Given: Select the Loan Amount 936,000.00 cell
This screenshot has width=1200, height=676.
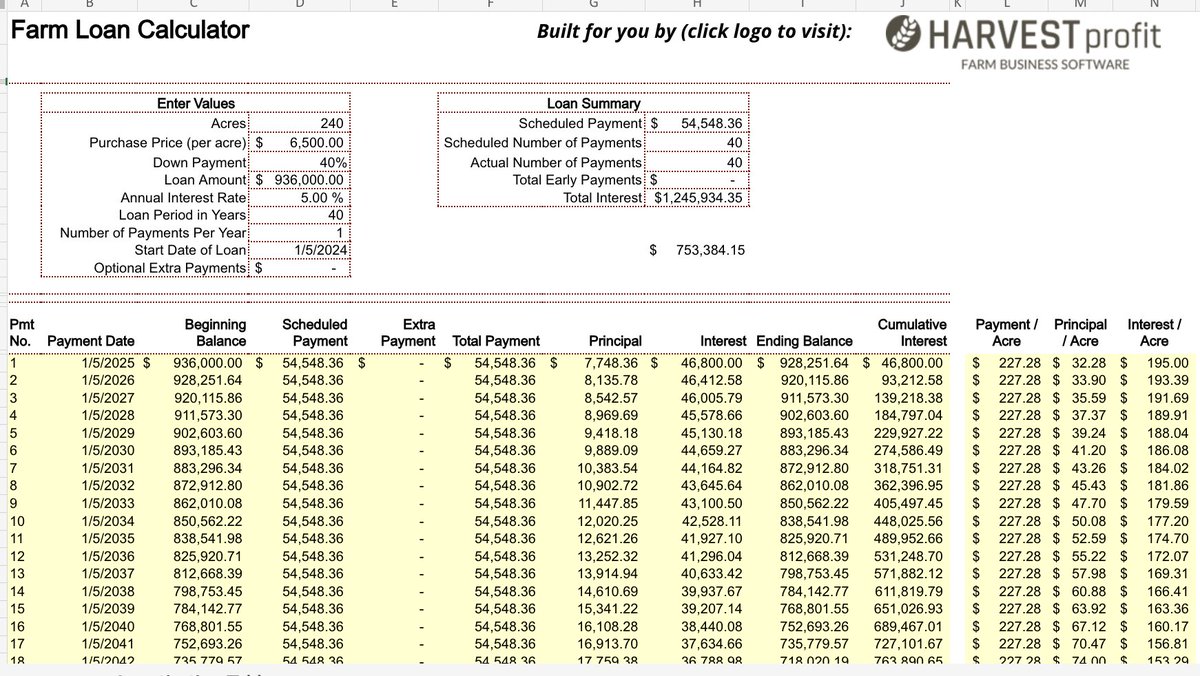Looking at the screenshot, I should point(300,180).
